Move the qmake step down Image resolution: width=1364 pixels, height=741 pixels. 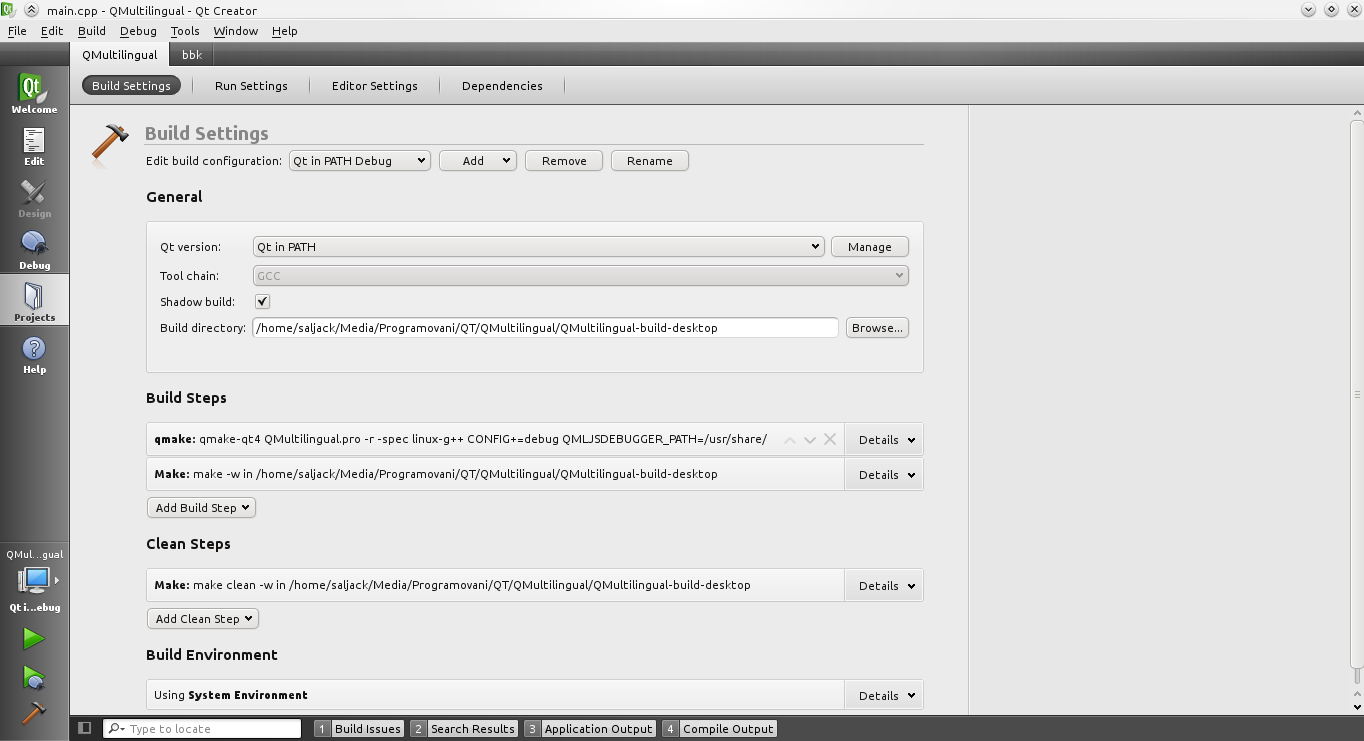point(810,439)
